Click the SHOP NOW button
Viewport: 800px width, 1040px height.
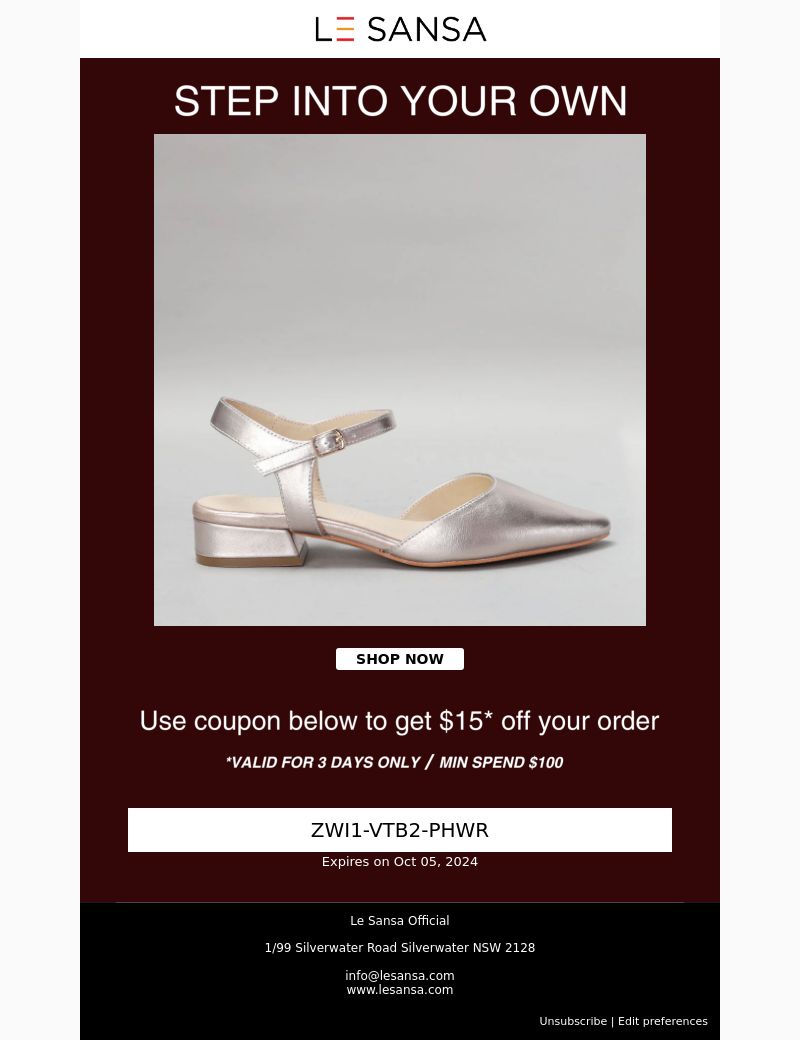pos(400,659)
